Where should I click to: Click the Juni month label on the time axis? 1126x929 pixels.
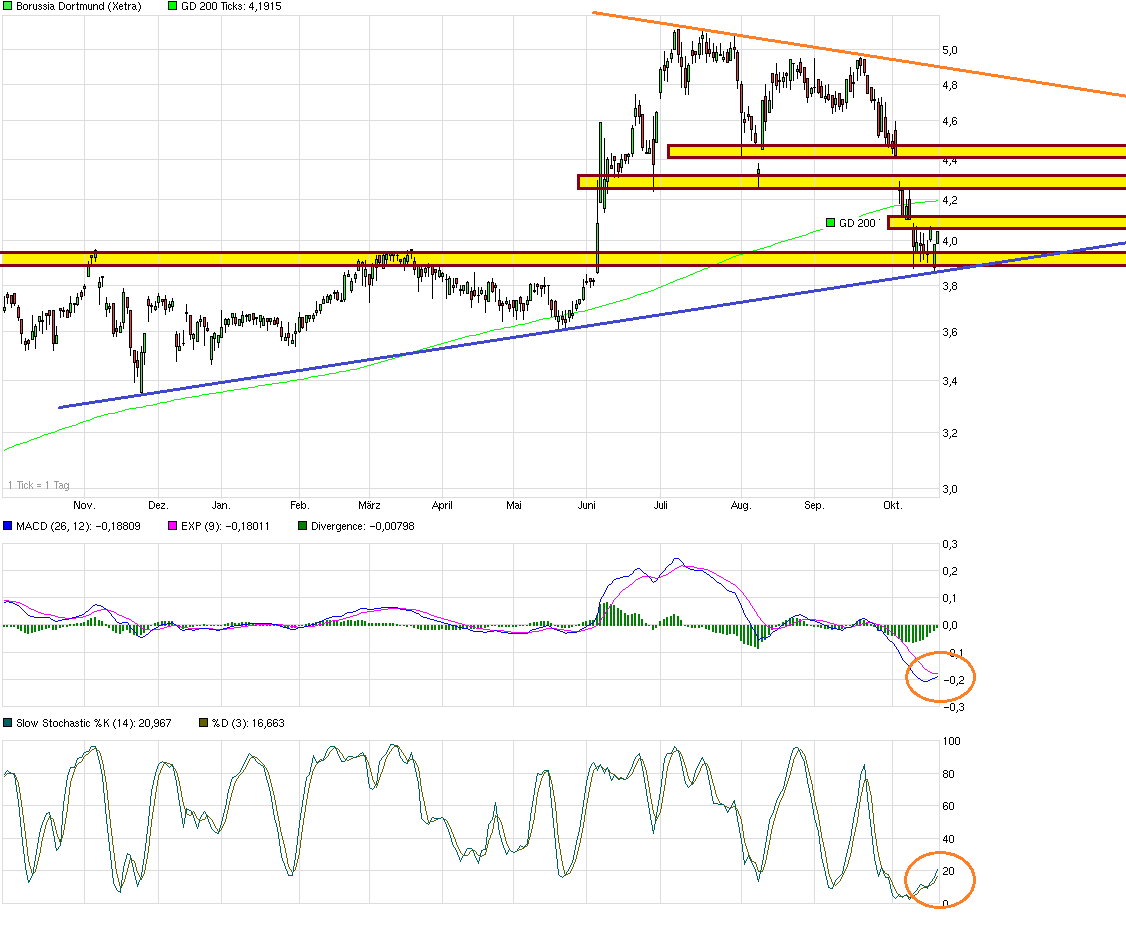pyautogui.click(x=587, y=505)
